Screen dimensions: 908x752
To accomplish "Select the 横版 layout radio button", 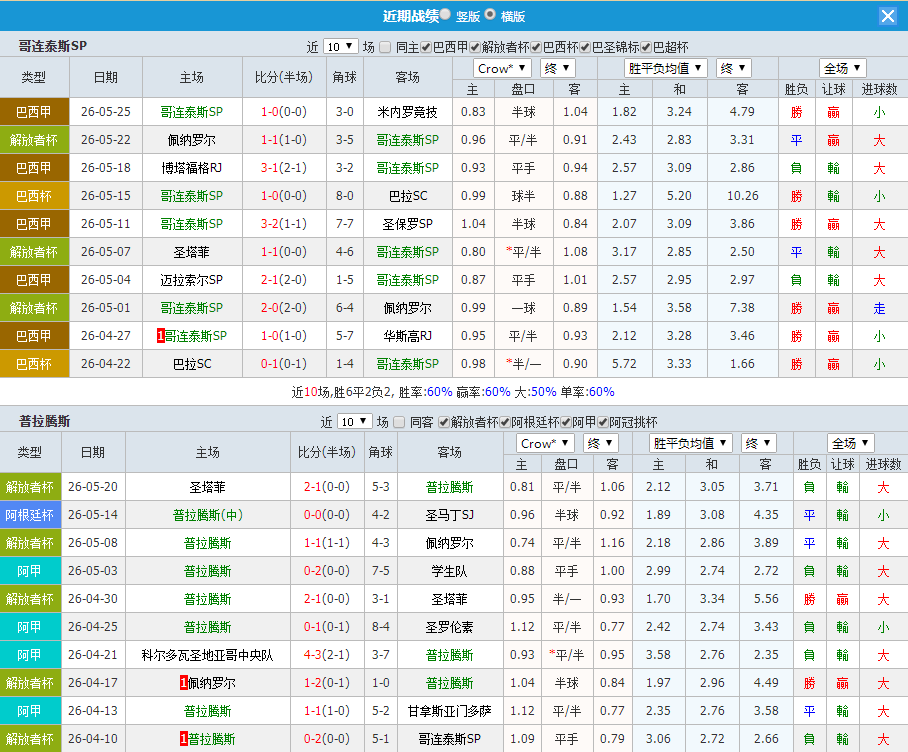I will [490, 14].
